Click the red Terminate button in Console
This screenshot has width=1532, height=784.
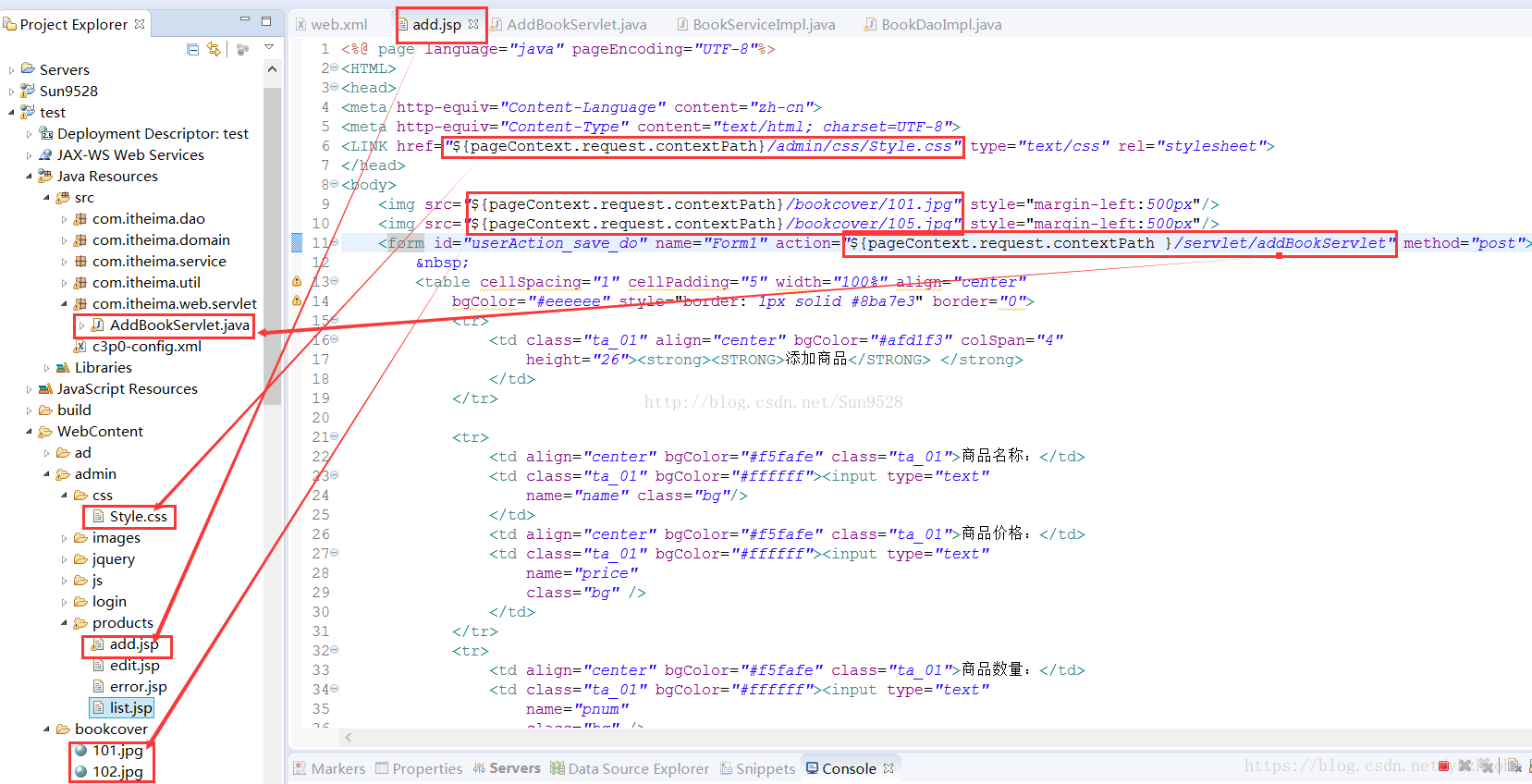pyautogui.click(x=1444, y=766)
